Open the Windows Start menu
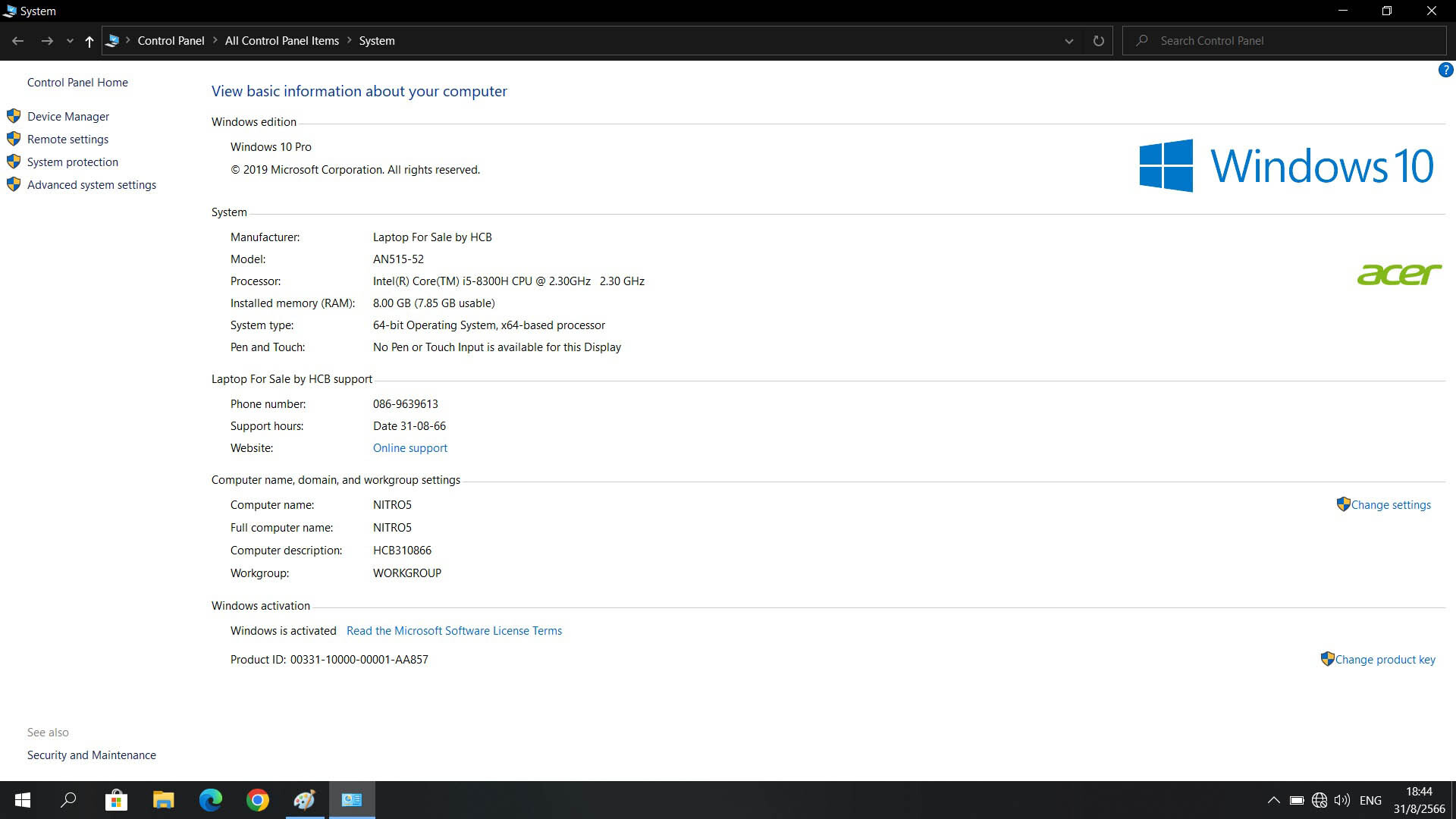This screenshot has width=1456, height=819. [x=23, y=800]
